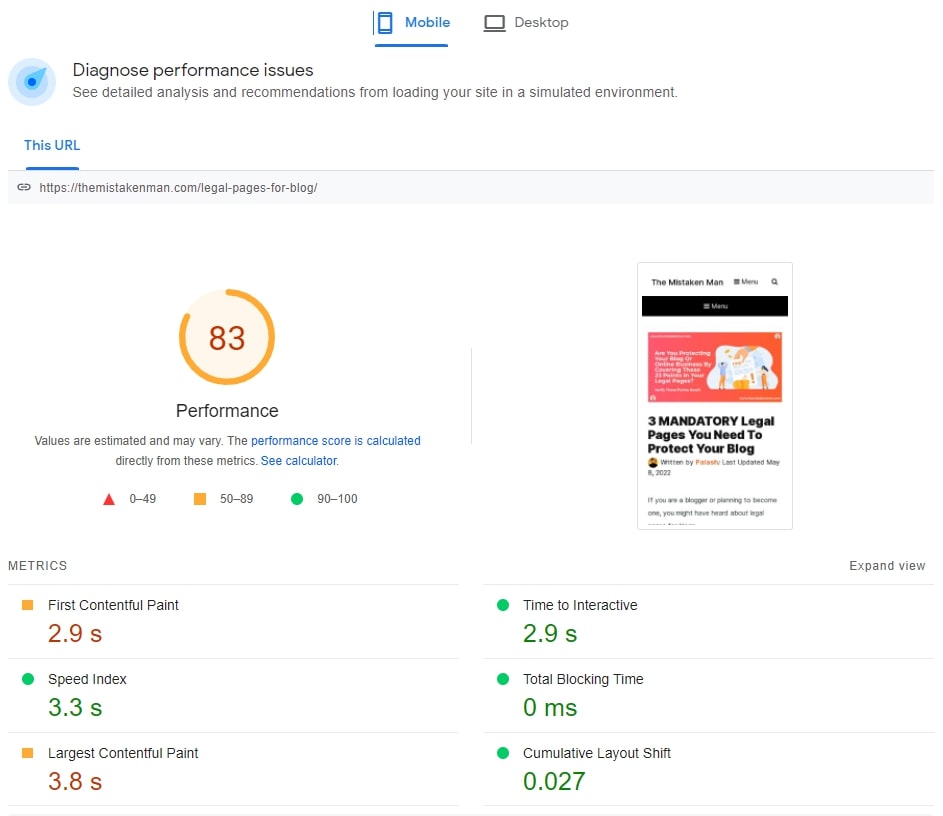
Task: Click the desktop monitor icon
Action: pyautogui.click(x=494, y=23)
